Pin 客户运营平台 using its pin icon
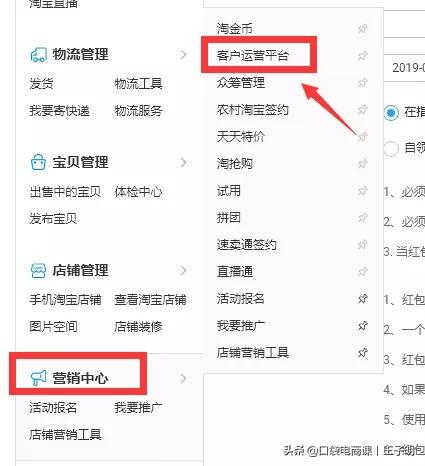The height and width of the screenshot is (466, 425). pos(363,55)
